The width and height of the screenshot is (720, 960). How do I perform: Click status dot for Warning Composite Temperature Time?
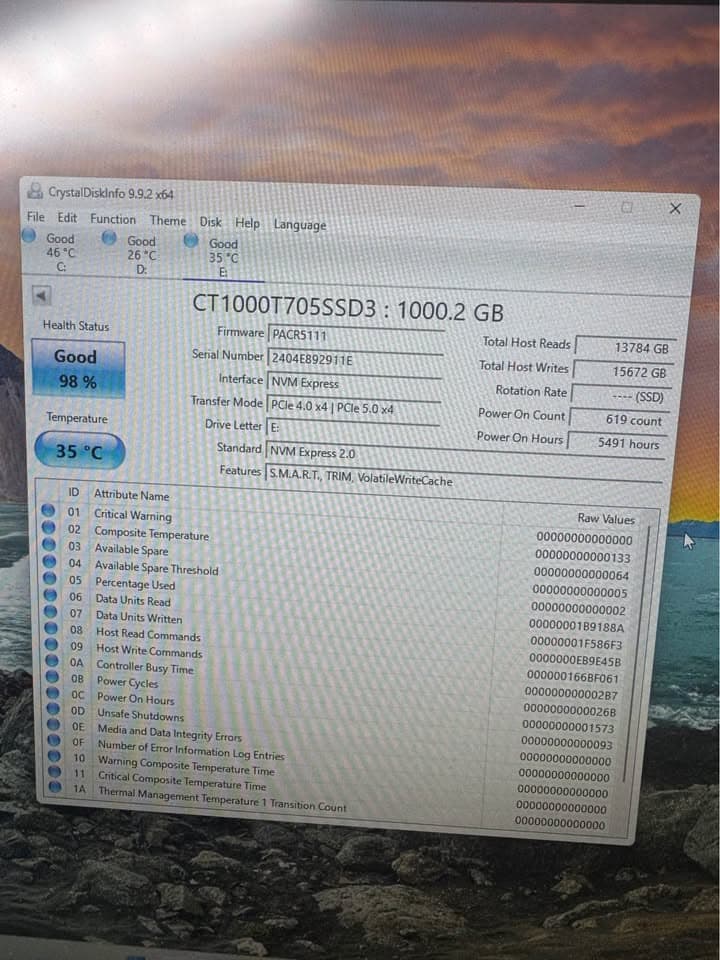click(55, 756)
